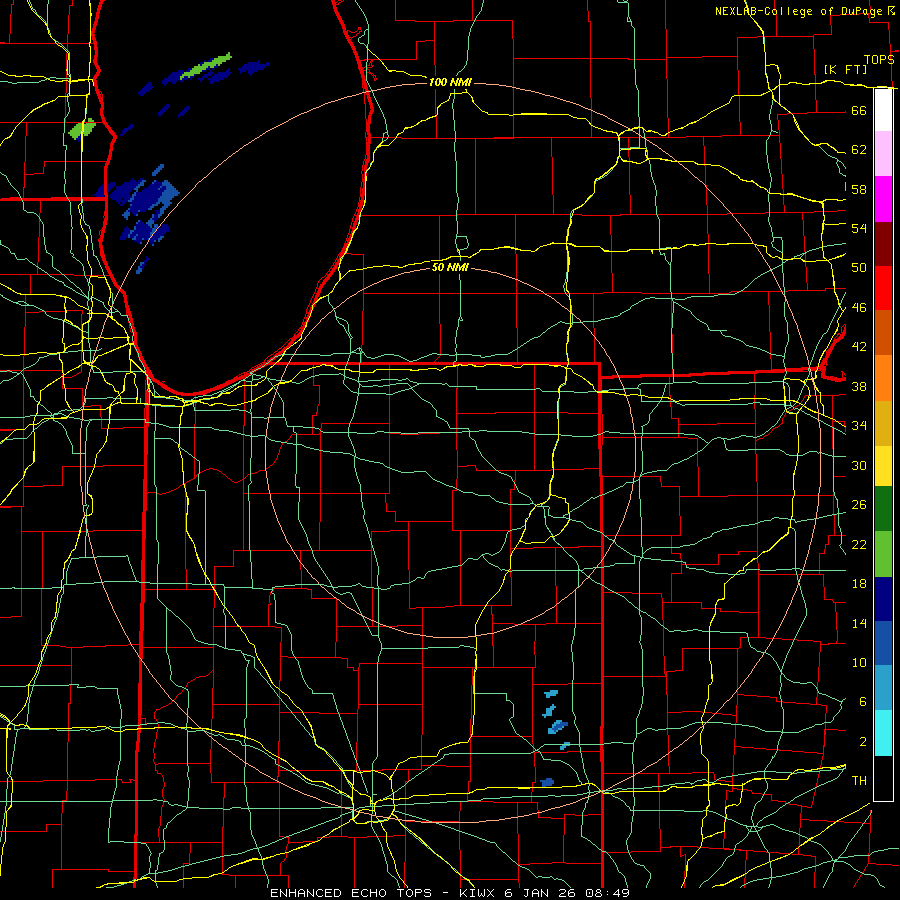Viewport: 900px width, 900px height.
Task: Pick the magenta legend color swatch
Action: (x=883, y=199)
